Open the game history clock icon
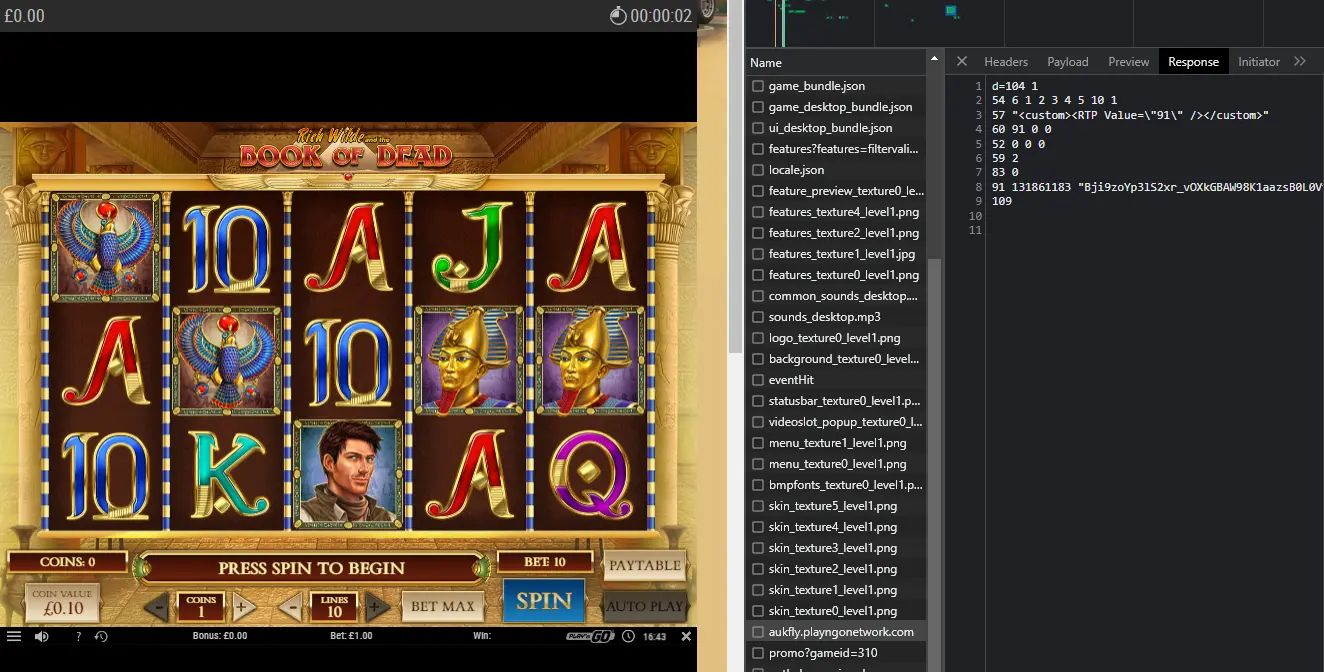Viewport: 1324px width, 672px height. [101, 636]
